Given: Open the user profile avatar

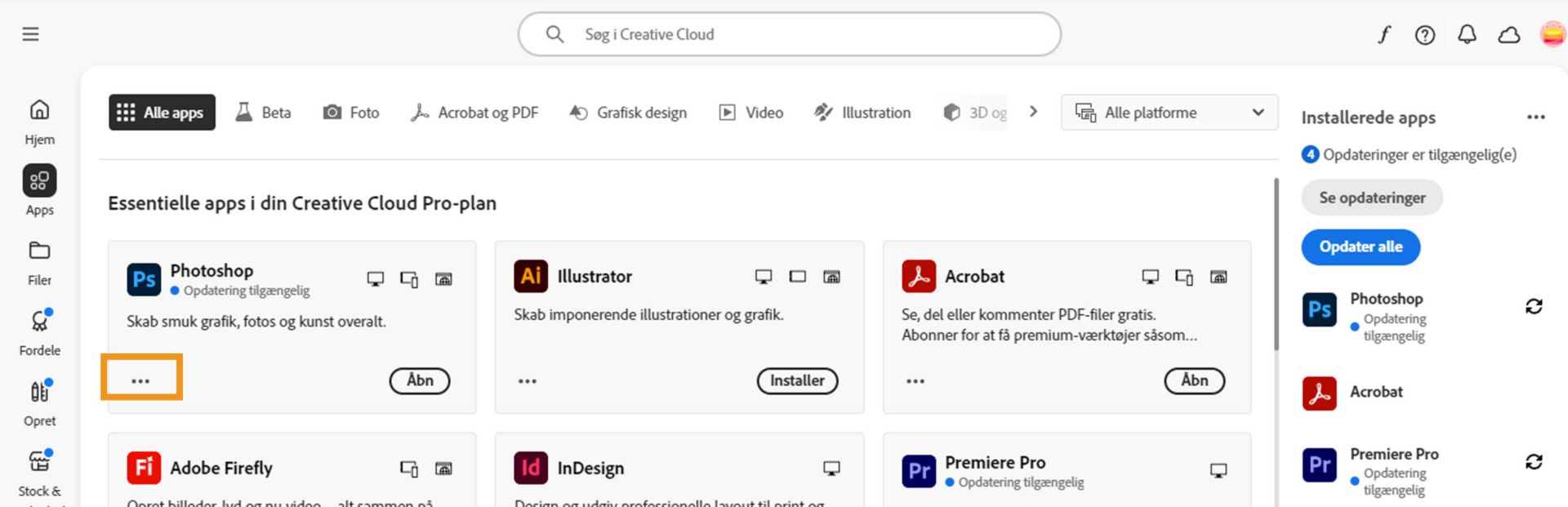Looking at the screenshot, I should tap(1552, 34).
